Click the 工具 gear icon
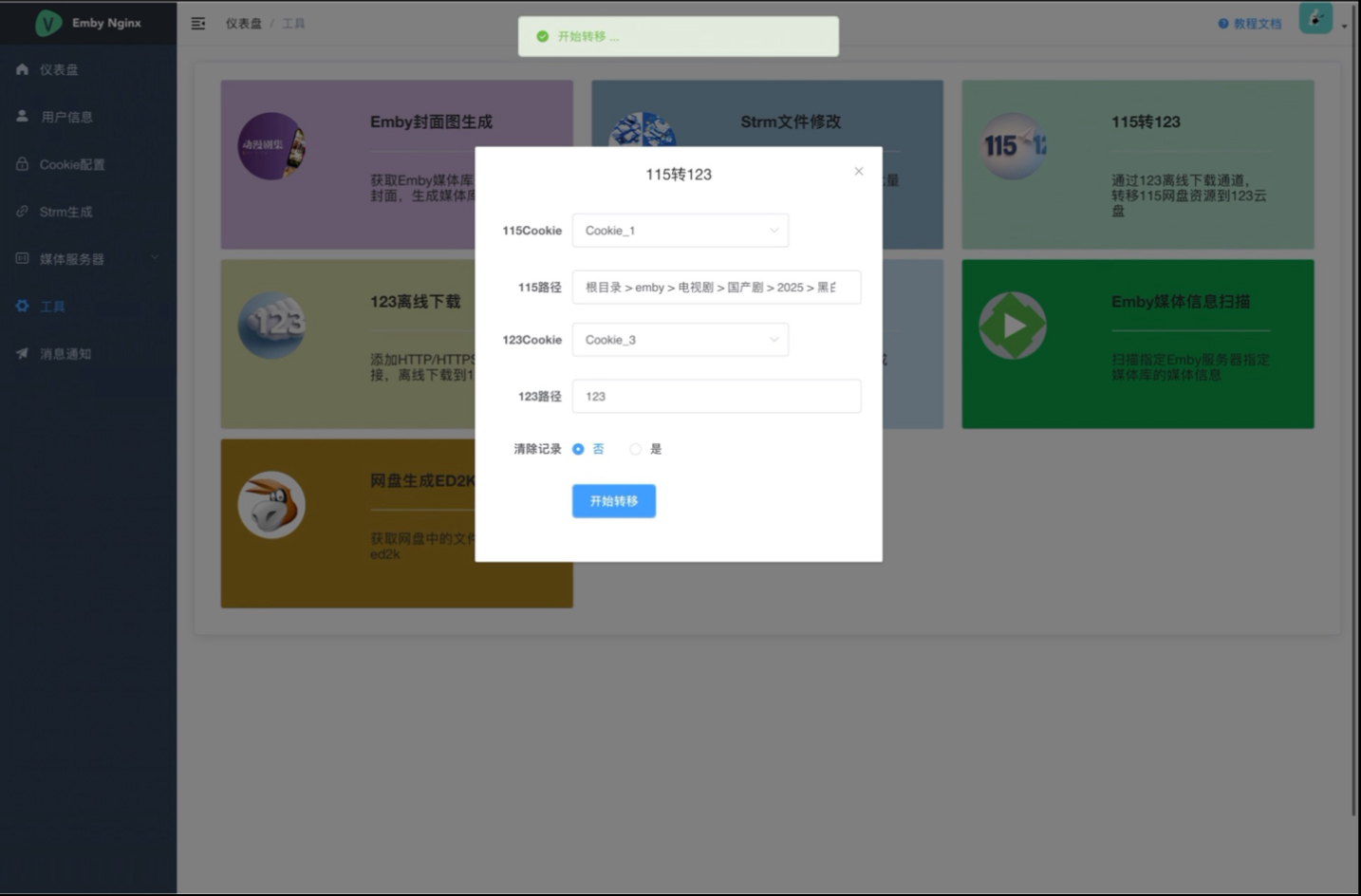Viewport: 1361px width, 896px height. 22,306
